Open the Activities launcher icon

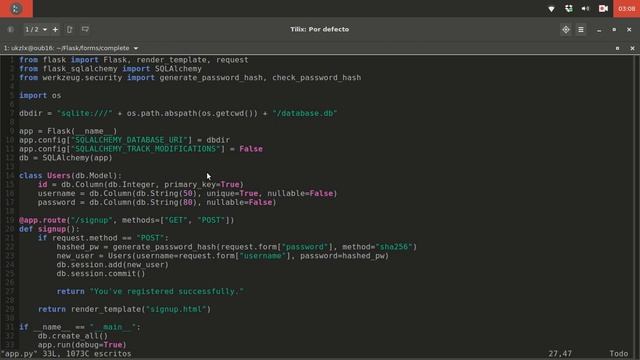pyautogui.click(x=16, y=9)
